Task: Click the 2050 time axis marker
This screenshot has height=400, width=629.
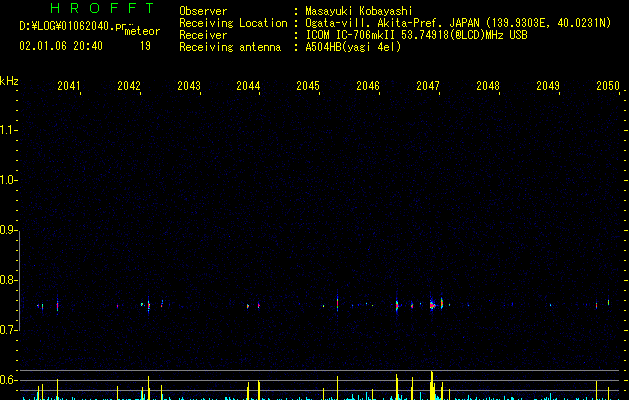Action: coord(608,85)
